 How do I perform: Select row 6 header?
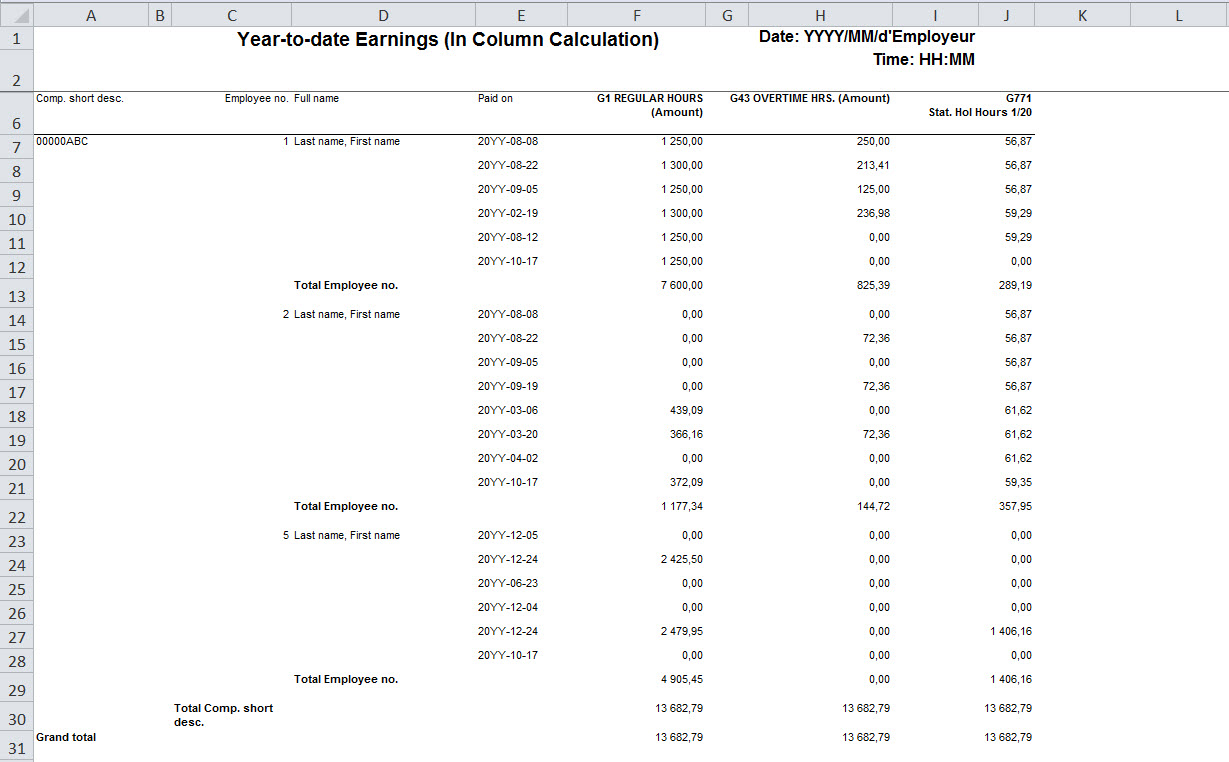(17, 123)
